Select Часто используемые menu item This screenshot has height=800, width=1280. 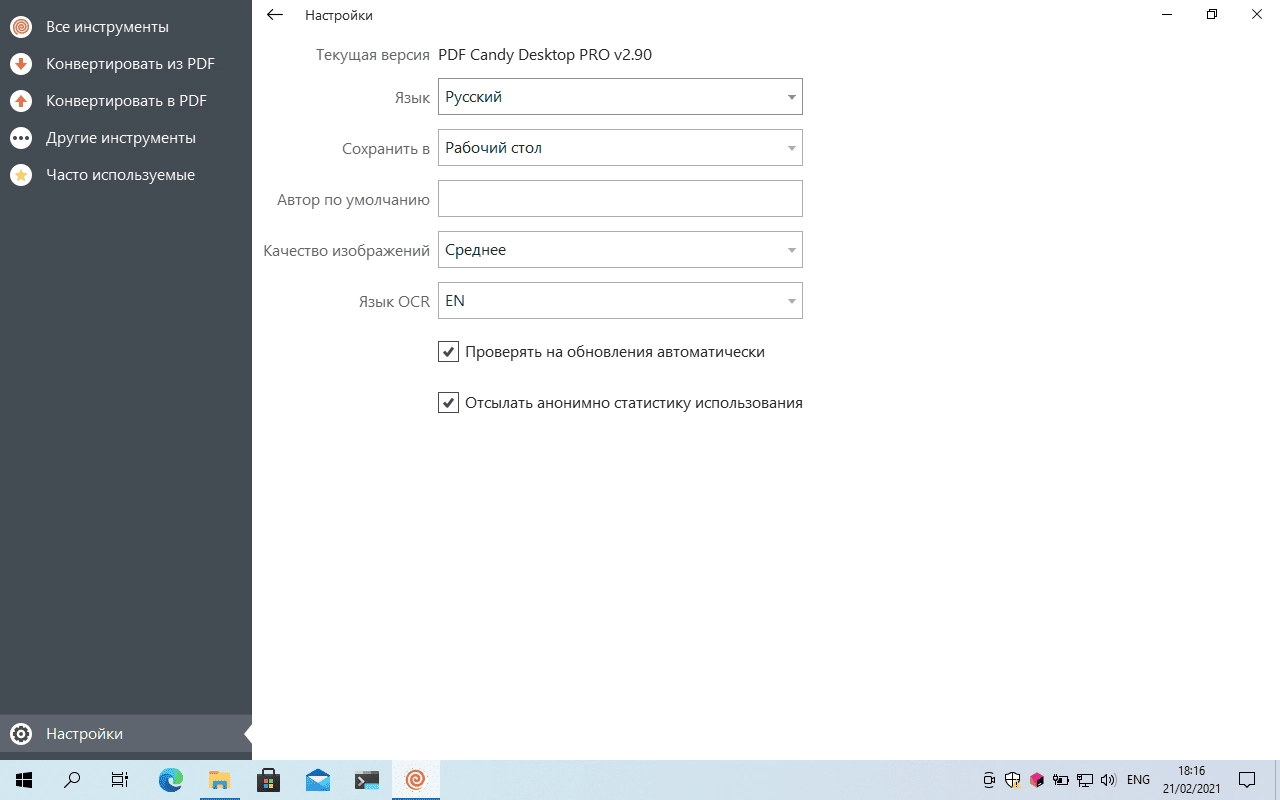click(126, 175)
